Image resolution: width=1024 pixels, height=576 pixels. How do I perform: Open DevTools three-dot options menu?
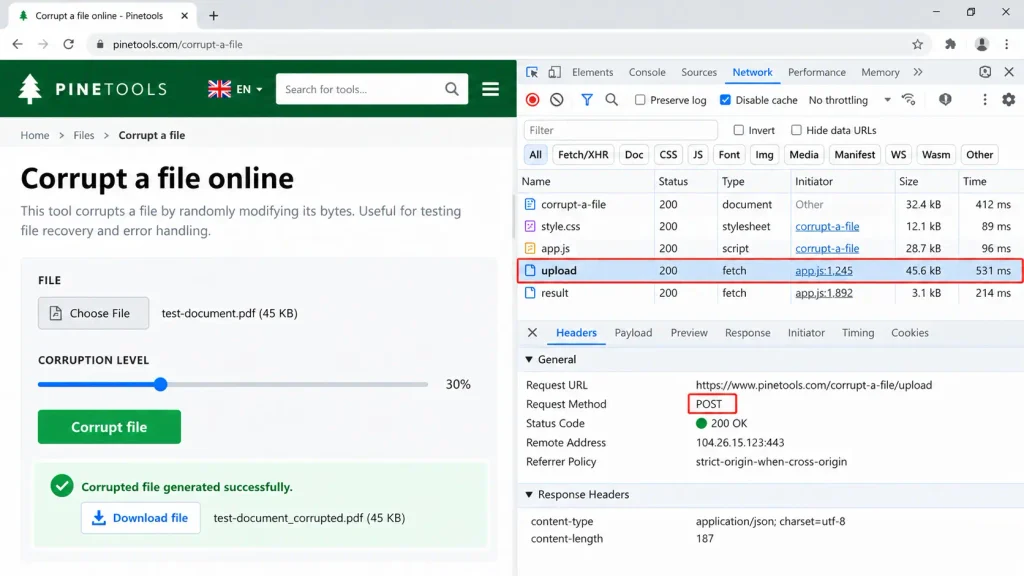985,100
